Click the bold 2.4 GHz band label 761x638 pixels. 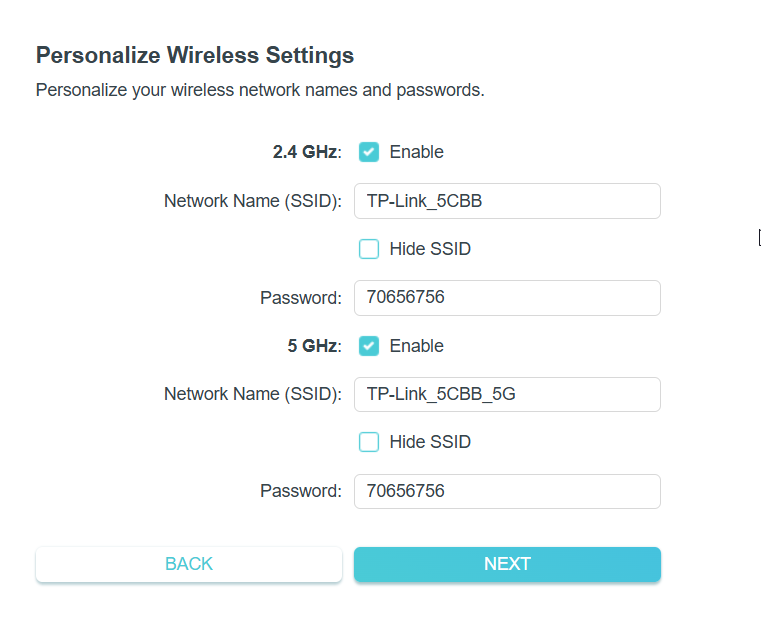pyautogui.click(x=307, y=152)
